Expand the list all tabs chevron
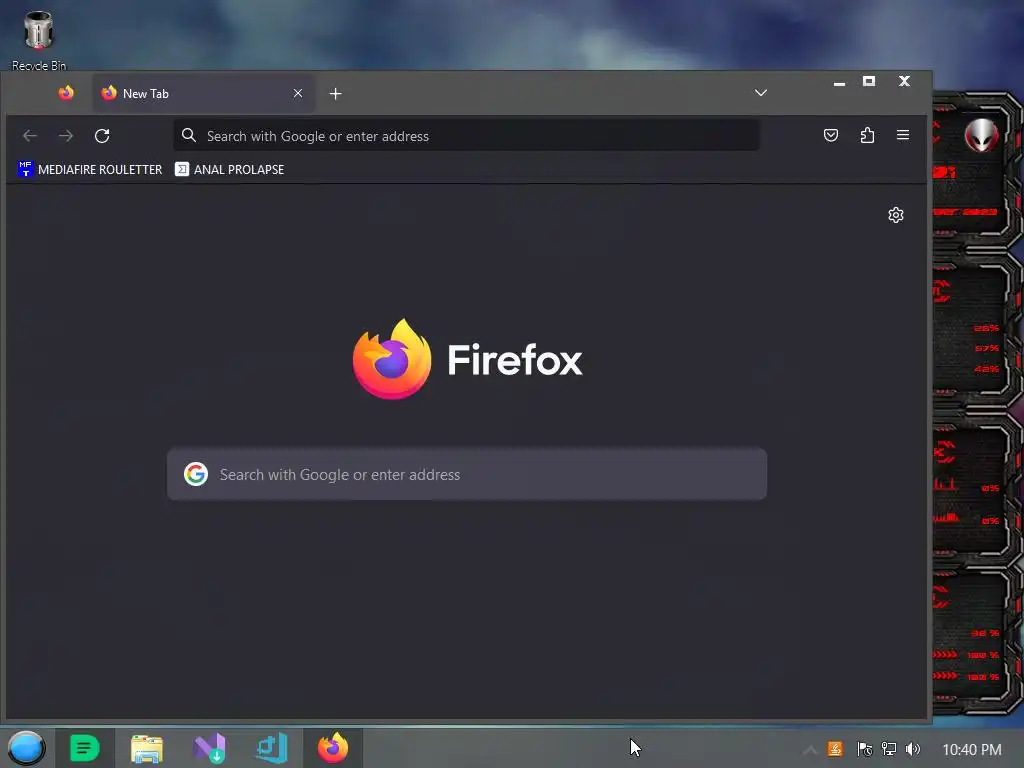Viewport: 1024px width, 768px height. click(761, 93)
